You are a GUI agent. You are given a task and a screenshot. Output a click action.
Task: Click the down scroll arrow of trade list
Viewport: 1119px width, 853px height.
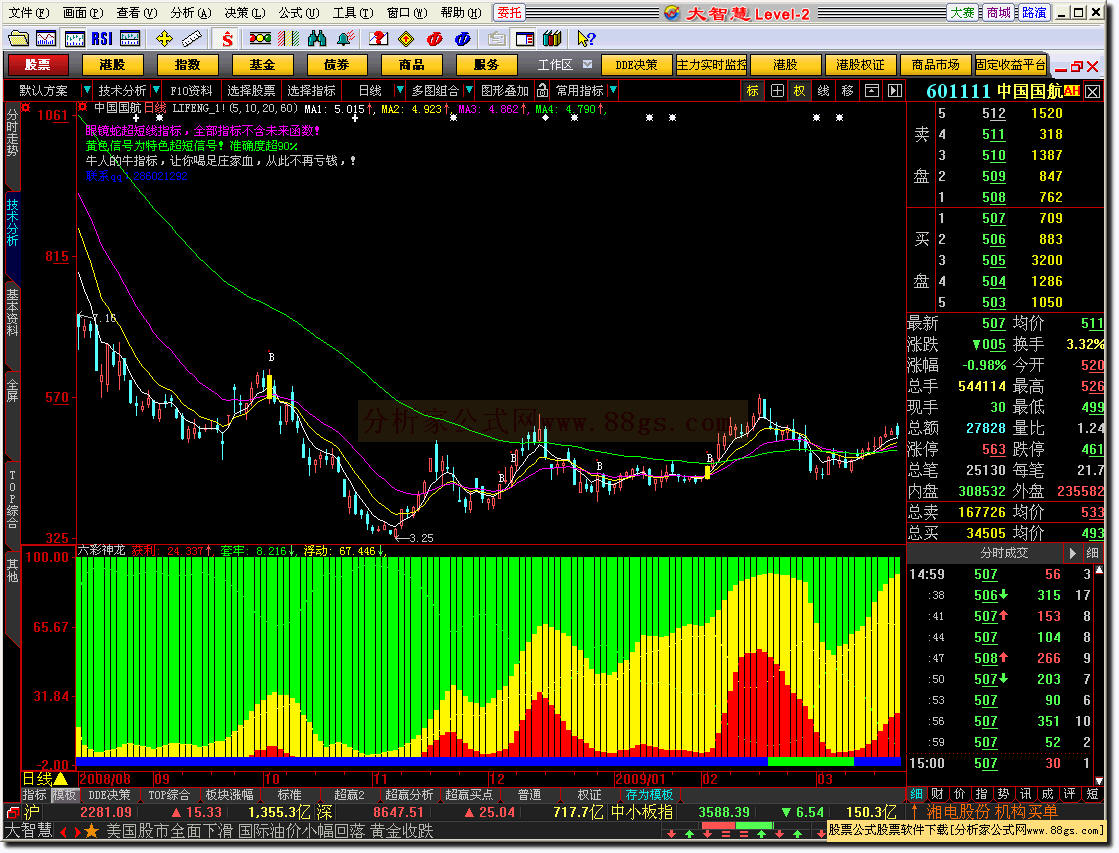[1099, 780]
